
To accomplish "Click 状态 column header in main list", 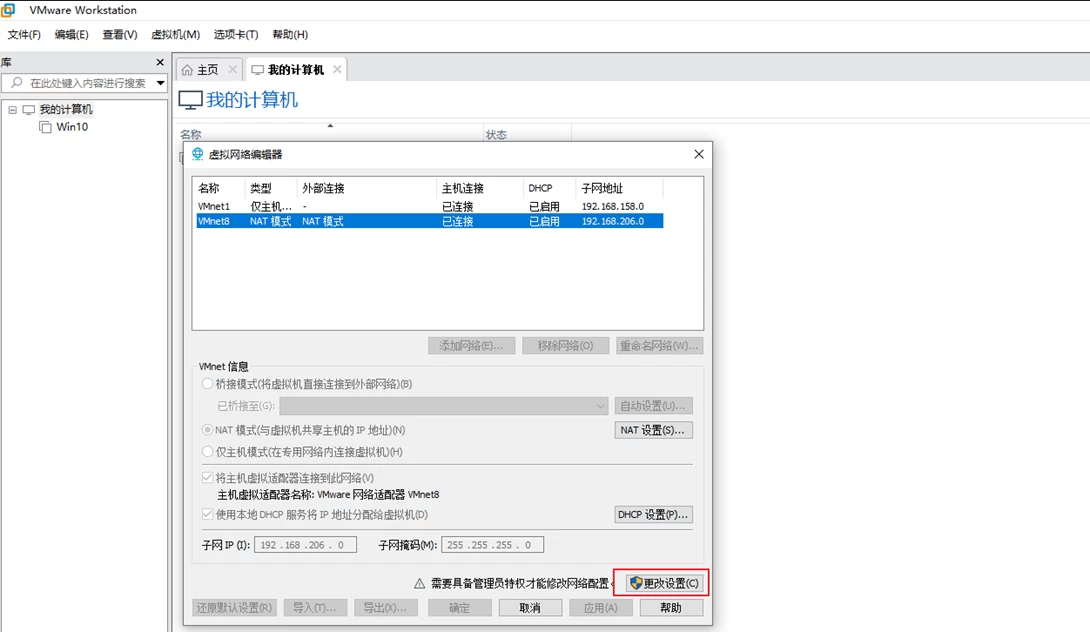I will (x=527, y=134).
